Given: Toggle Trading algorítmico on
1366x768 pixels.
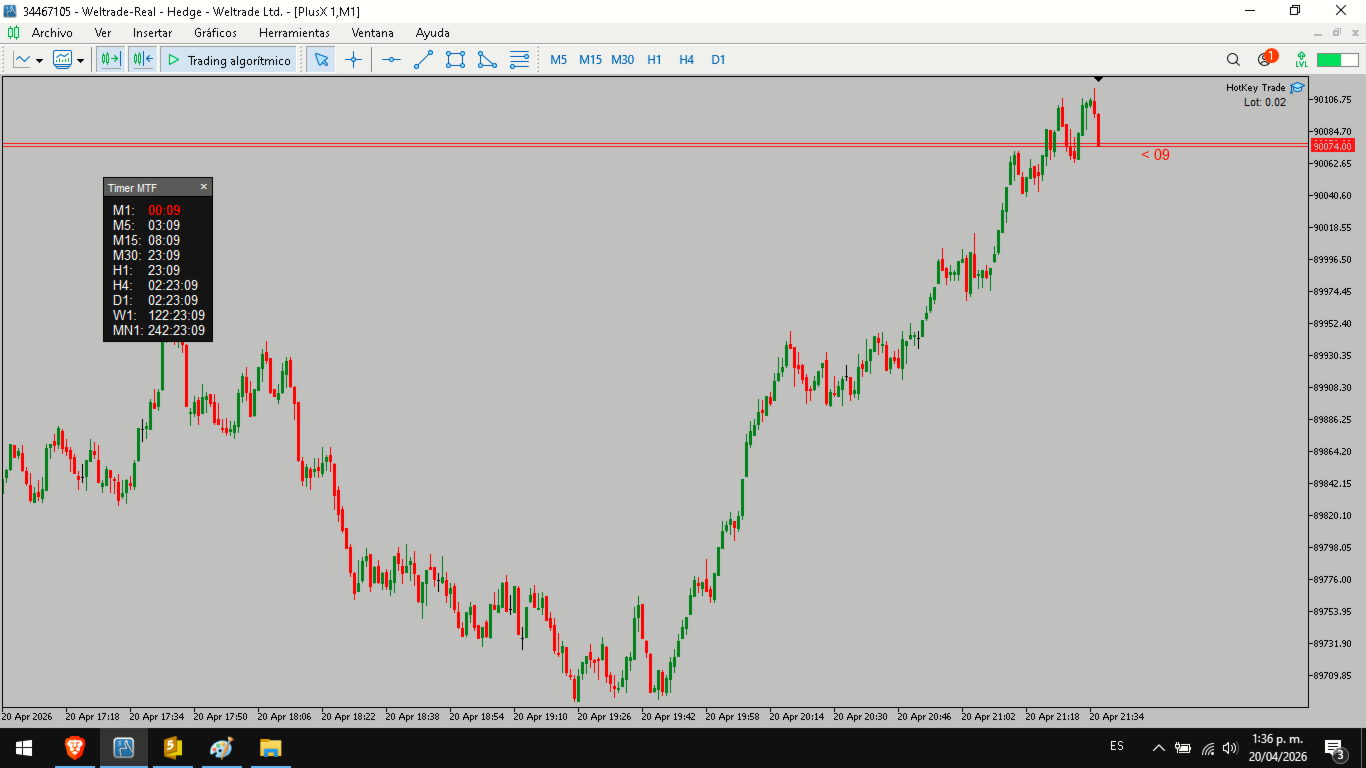Looking at the screenshot, I should click(229, 60).
